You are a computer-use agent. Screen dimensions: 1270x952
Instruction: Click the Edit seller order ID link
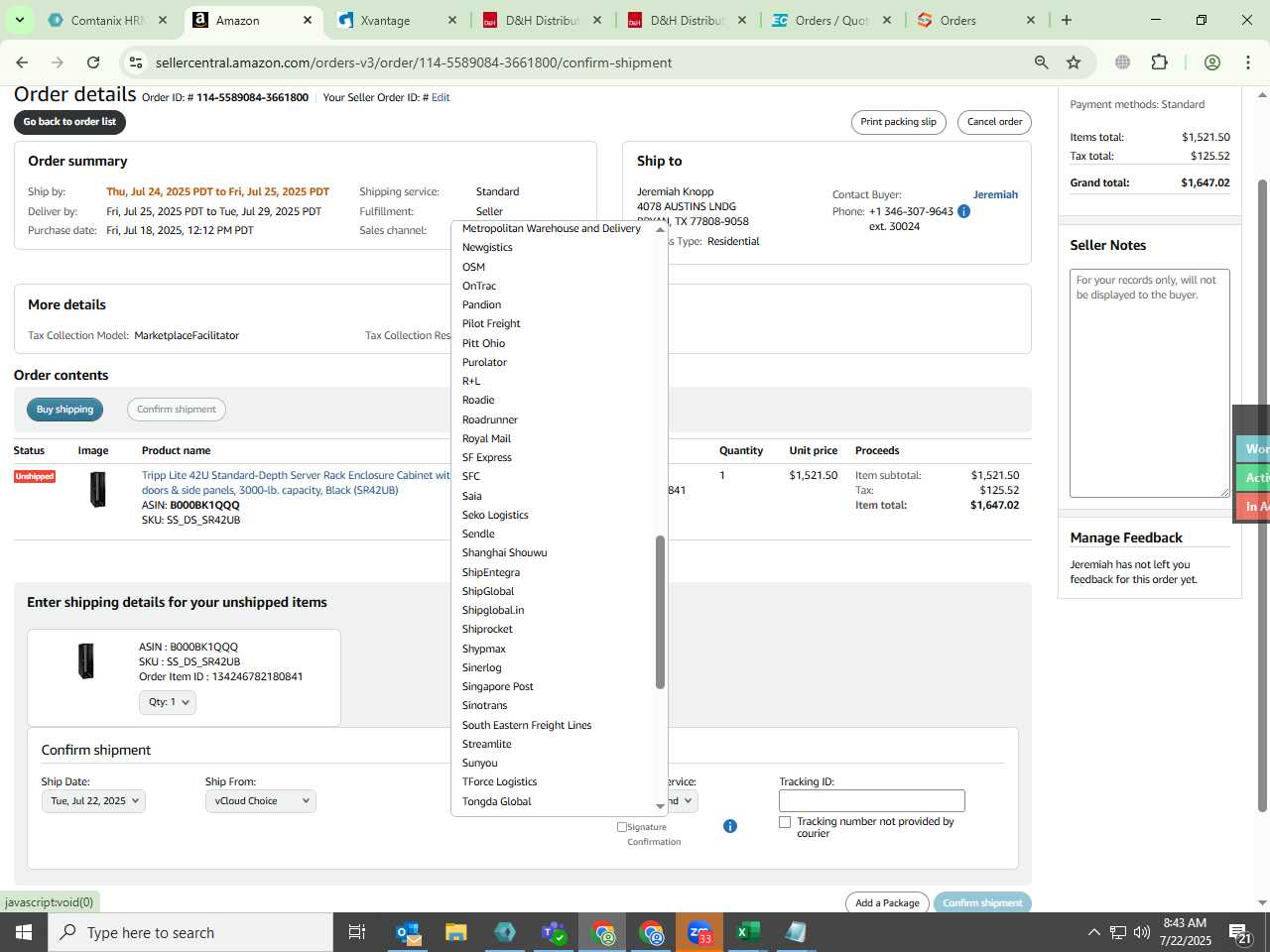[x=441, y=97]
